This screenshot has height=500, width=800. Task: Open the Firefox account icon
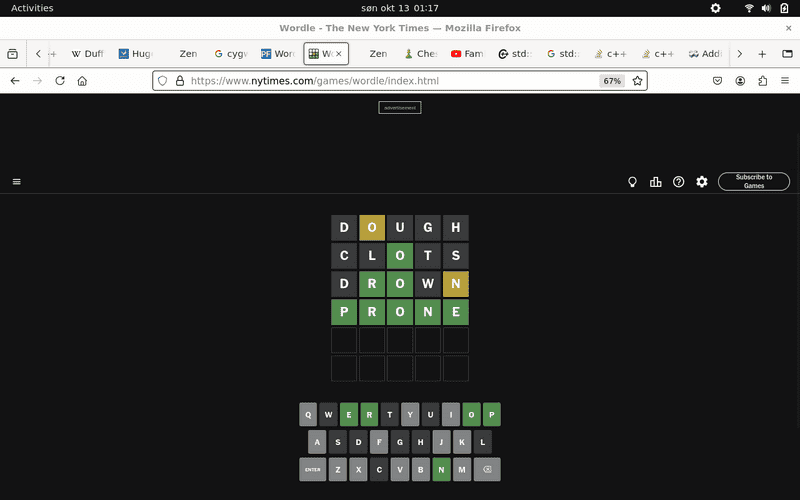[x=740, y=81]
